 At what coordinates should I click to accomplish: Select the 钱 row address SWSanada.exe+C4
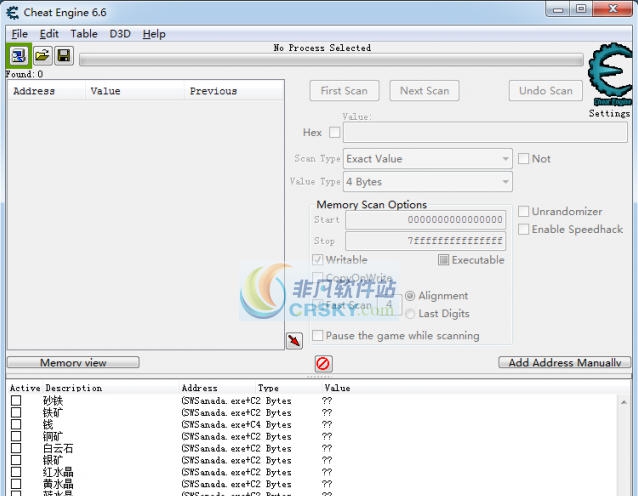pos(221,424)
